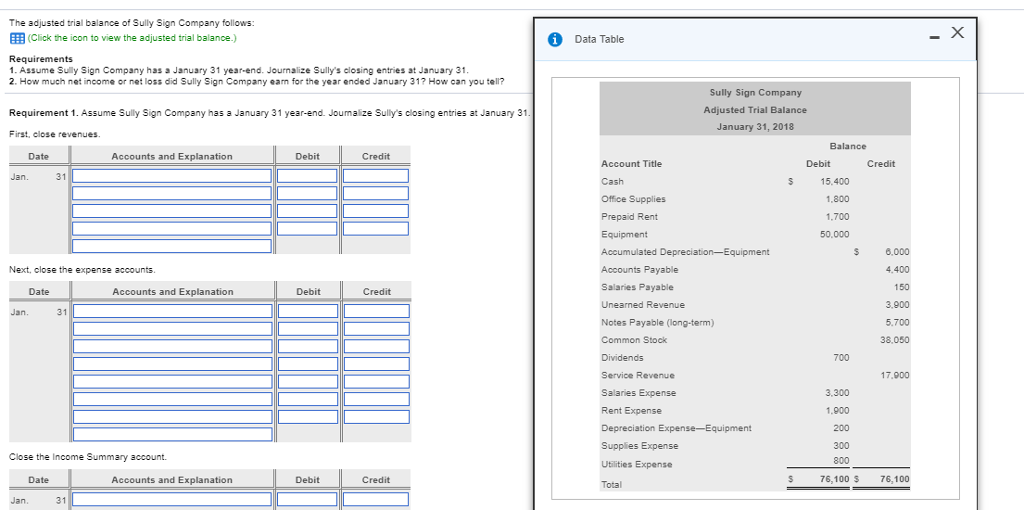Click 'Cash' account title in data table
Image resolution: width=1024 pixels, height=510 pixels.
[612, 182]
